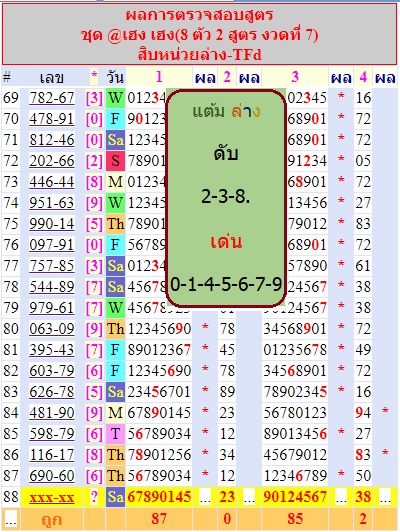Select total 87 in the bottom row

point(159,519)
